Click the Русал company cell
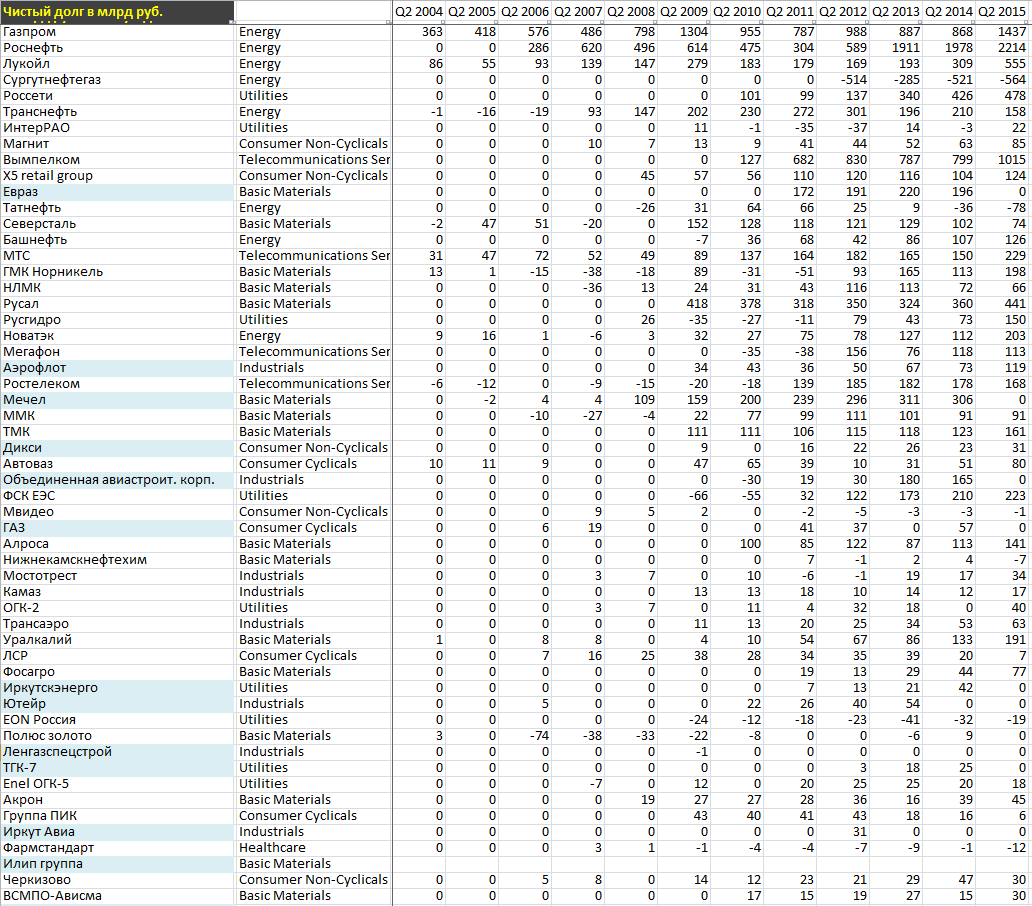This screenshot has width=1032, height=906. (x=117, y=304)
